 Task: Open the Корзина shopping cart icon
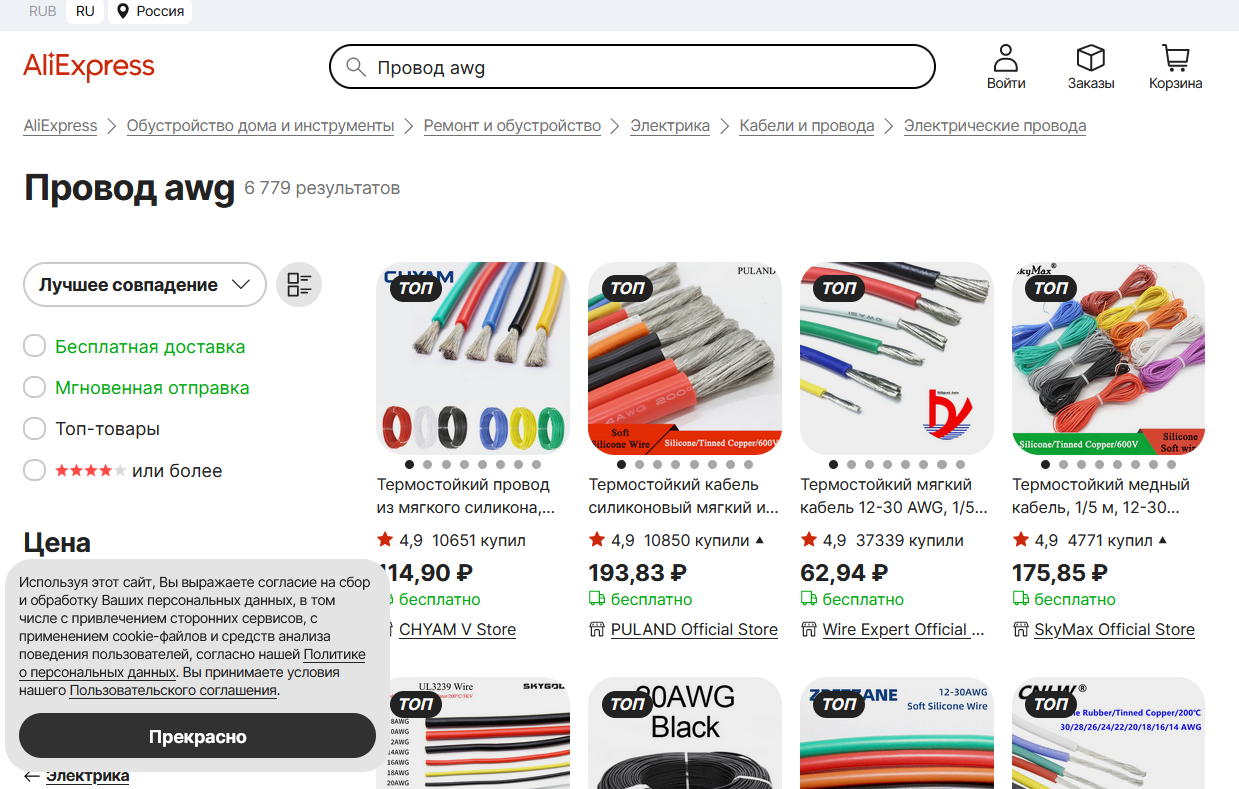point(1175,57)
